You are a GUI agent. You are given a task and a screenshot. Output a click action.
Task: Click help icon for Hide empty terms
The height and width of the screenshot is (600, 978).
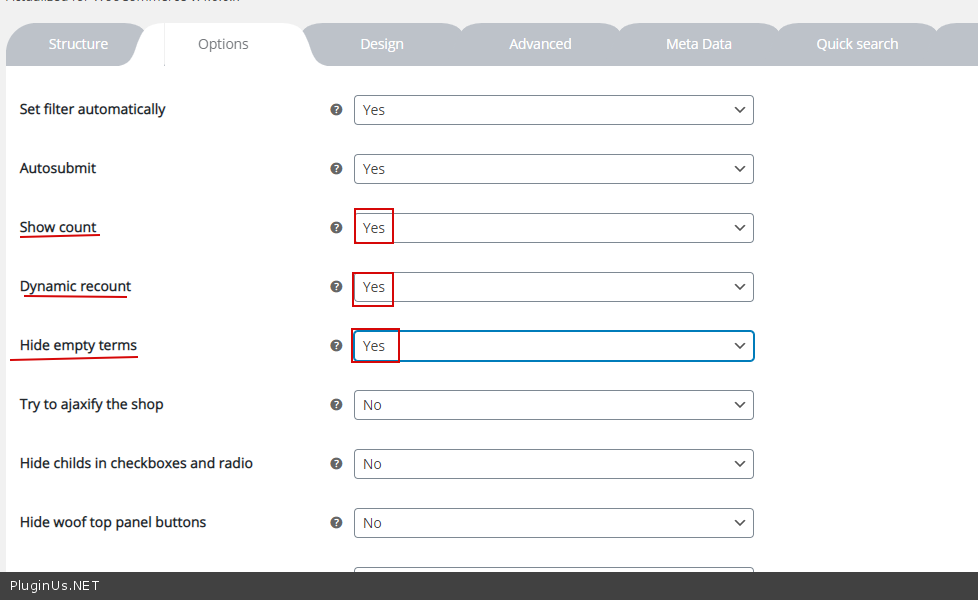336,346
